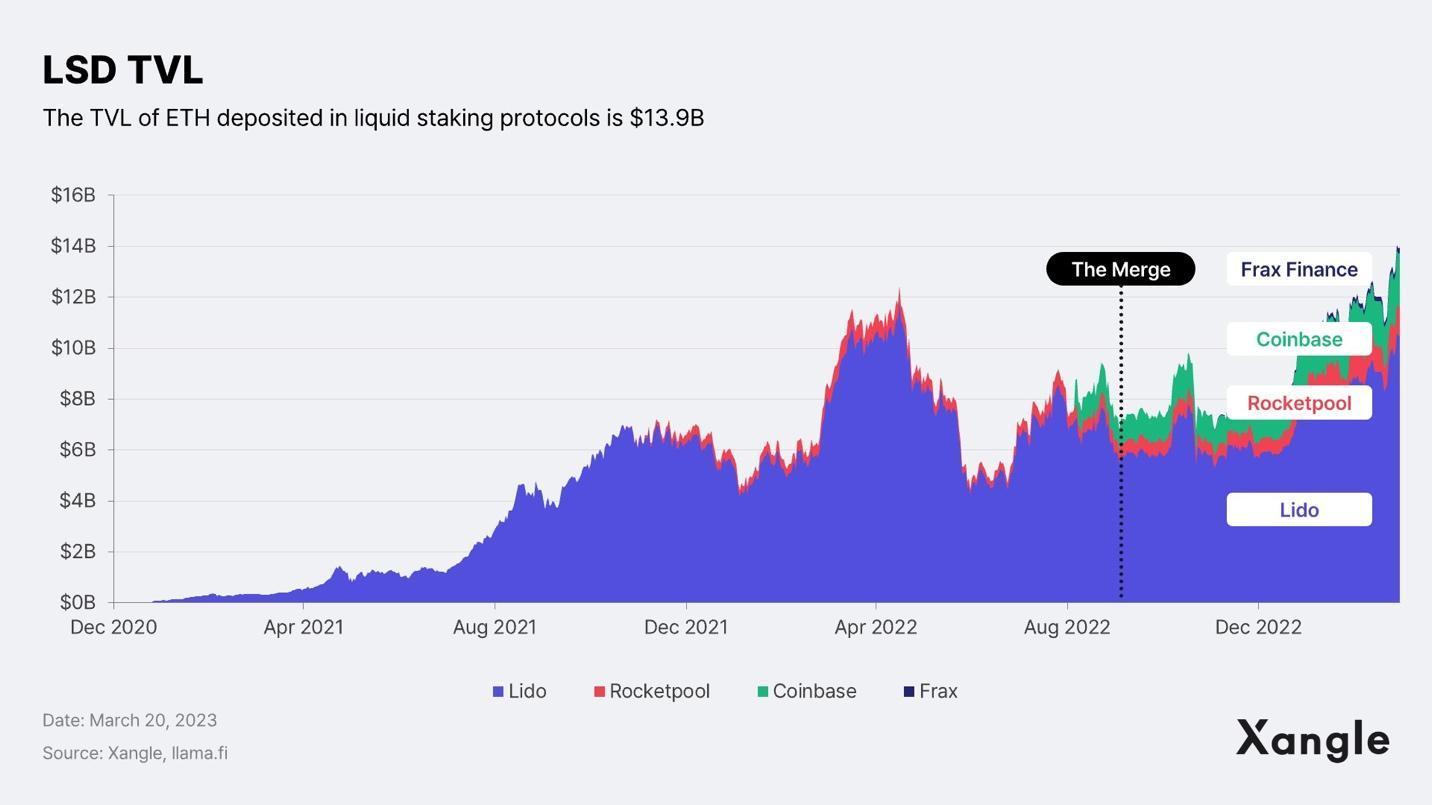
Task: Click the $13.9B TVL subtitle text
Action: pyautogui.click(x=373, y=118)
